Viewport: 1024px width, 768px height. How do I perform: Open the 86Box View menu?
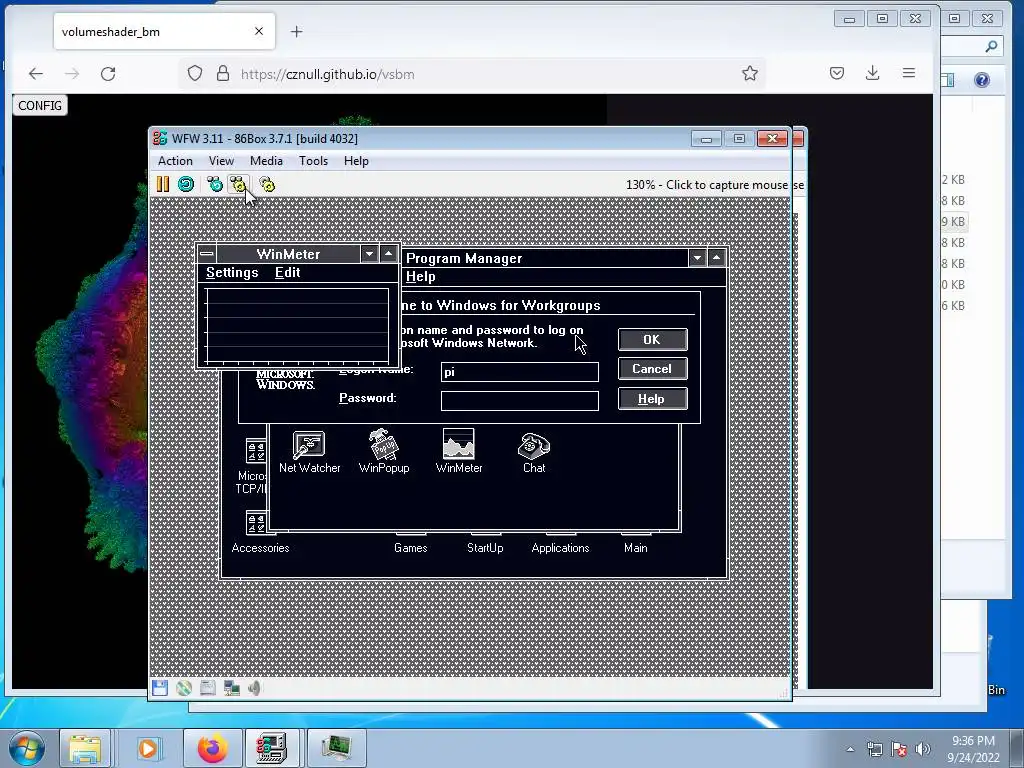[221, 161]
